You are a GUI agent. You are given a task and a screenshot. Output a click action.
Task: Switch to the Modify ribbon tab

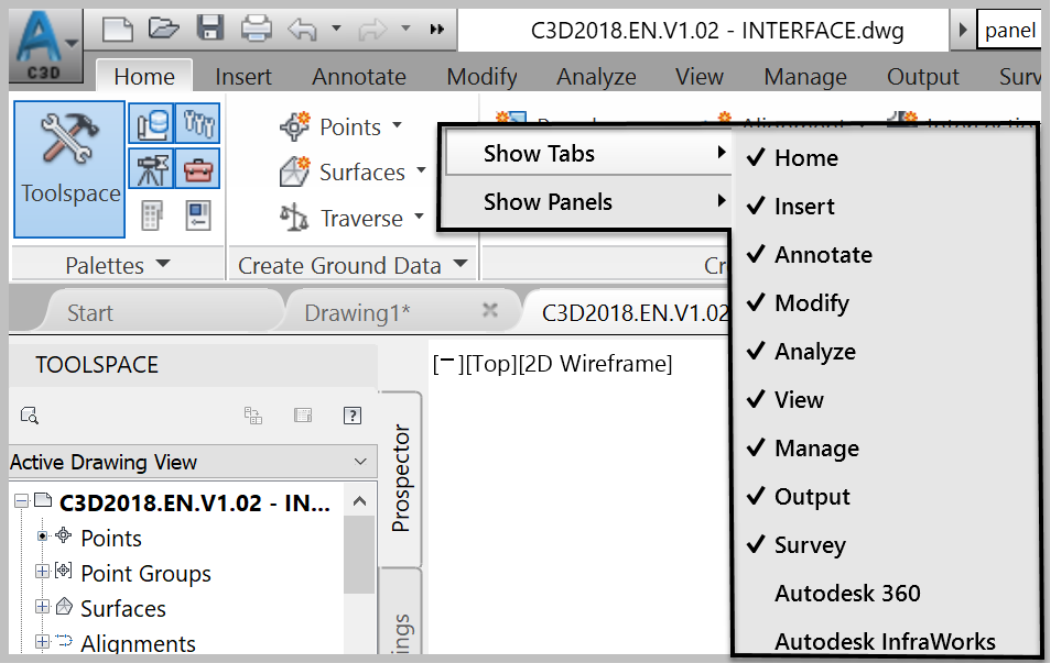click(x=482, y=76)
